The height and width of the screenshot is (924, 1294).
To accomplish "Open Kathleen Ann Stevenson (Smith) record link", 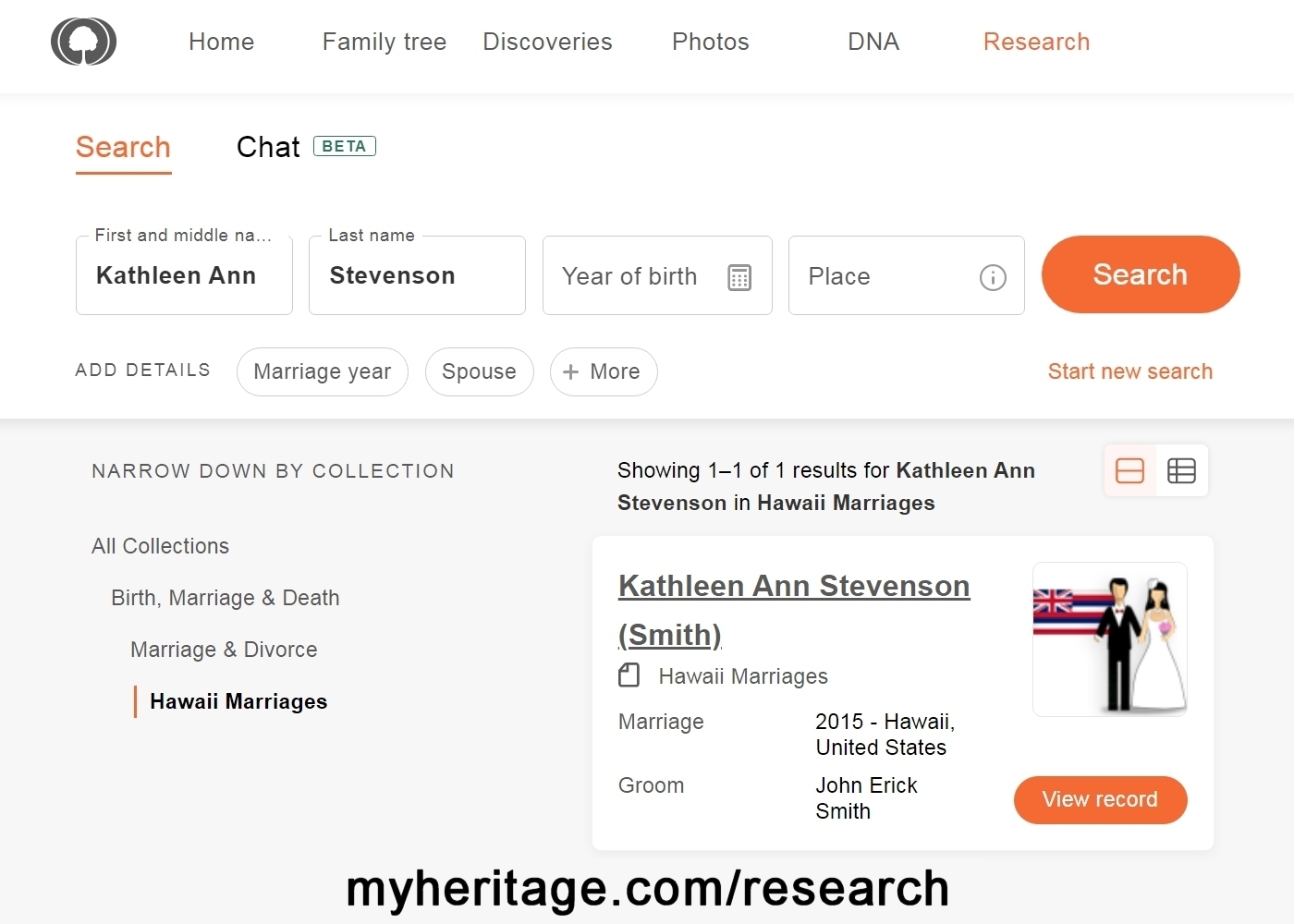I will click(794, 610).
